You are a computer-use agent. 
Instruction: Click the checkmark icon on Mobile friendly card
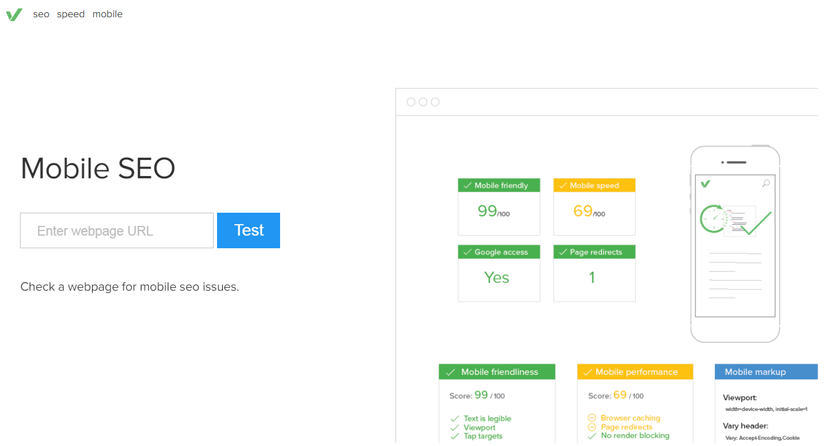click(468, 185)
